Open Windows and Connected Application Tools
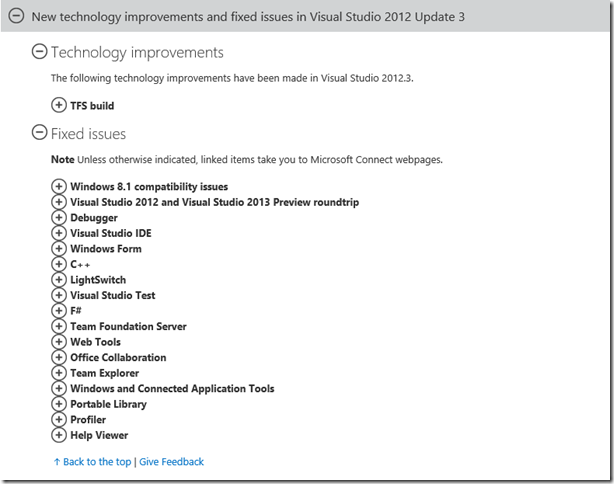The height and width of the screenshot is (484, 614). 172,388
